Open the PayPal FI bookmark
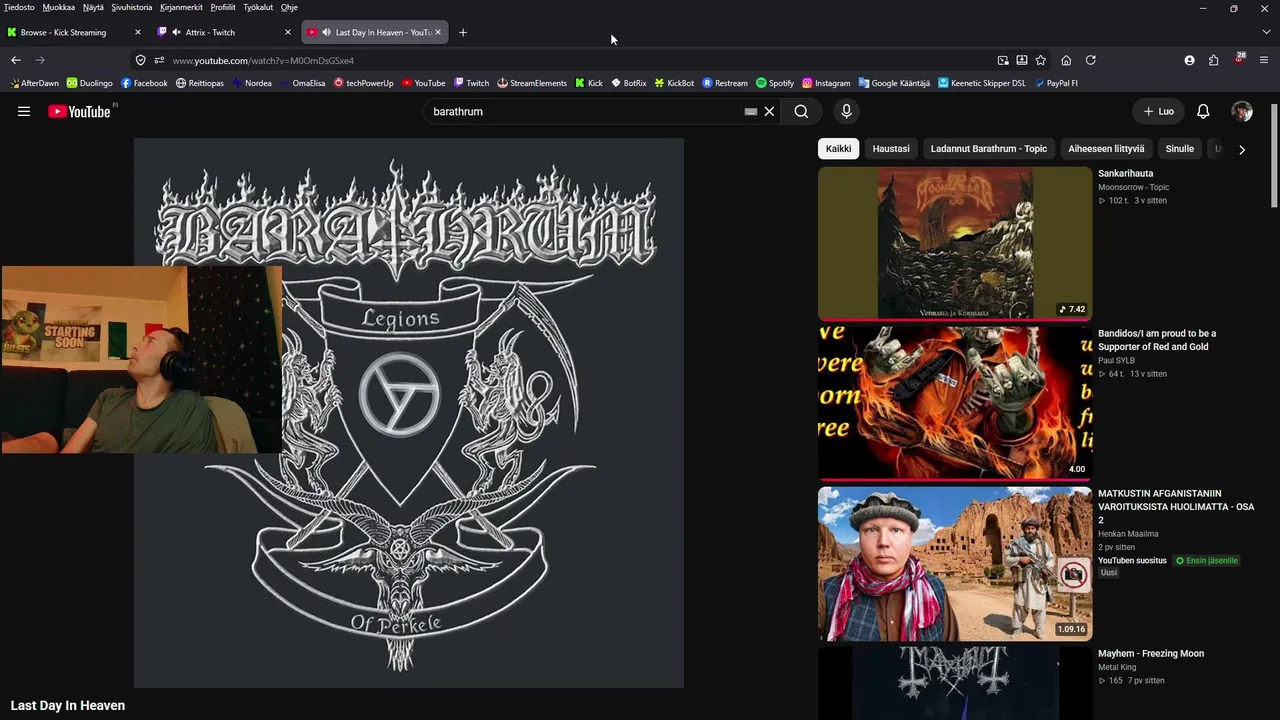This screenshot has height=720, width=1280. 1055,83
